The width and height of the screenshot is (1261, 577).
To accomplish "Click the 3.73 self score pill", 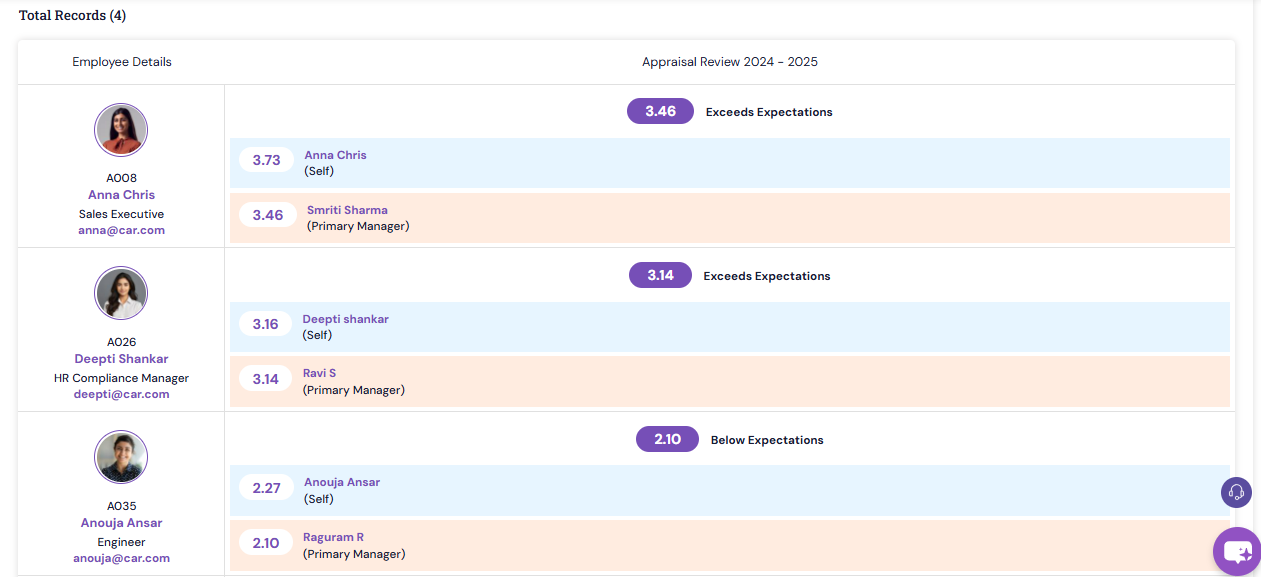I will [266, 160].
